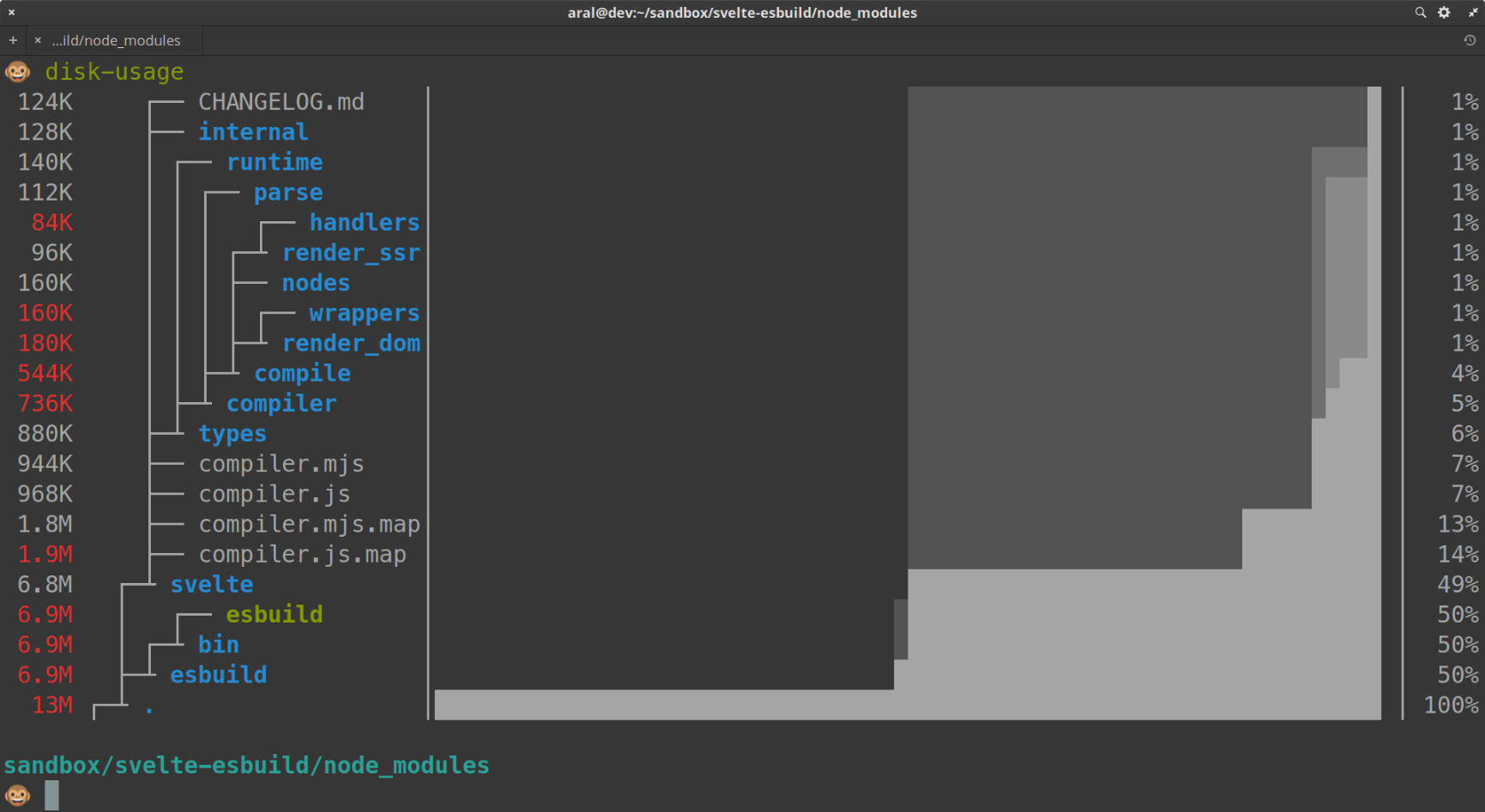Click the 49% percentage value
The height and width of the screenshot is (812, 1485).
click(x=1458, y=585)
